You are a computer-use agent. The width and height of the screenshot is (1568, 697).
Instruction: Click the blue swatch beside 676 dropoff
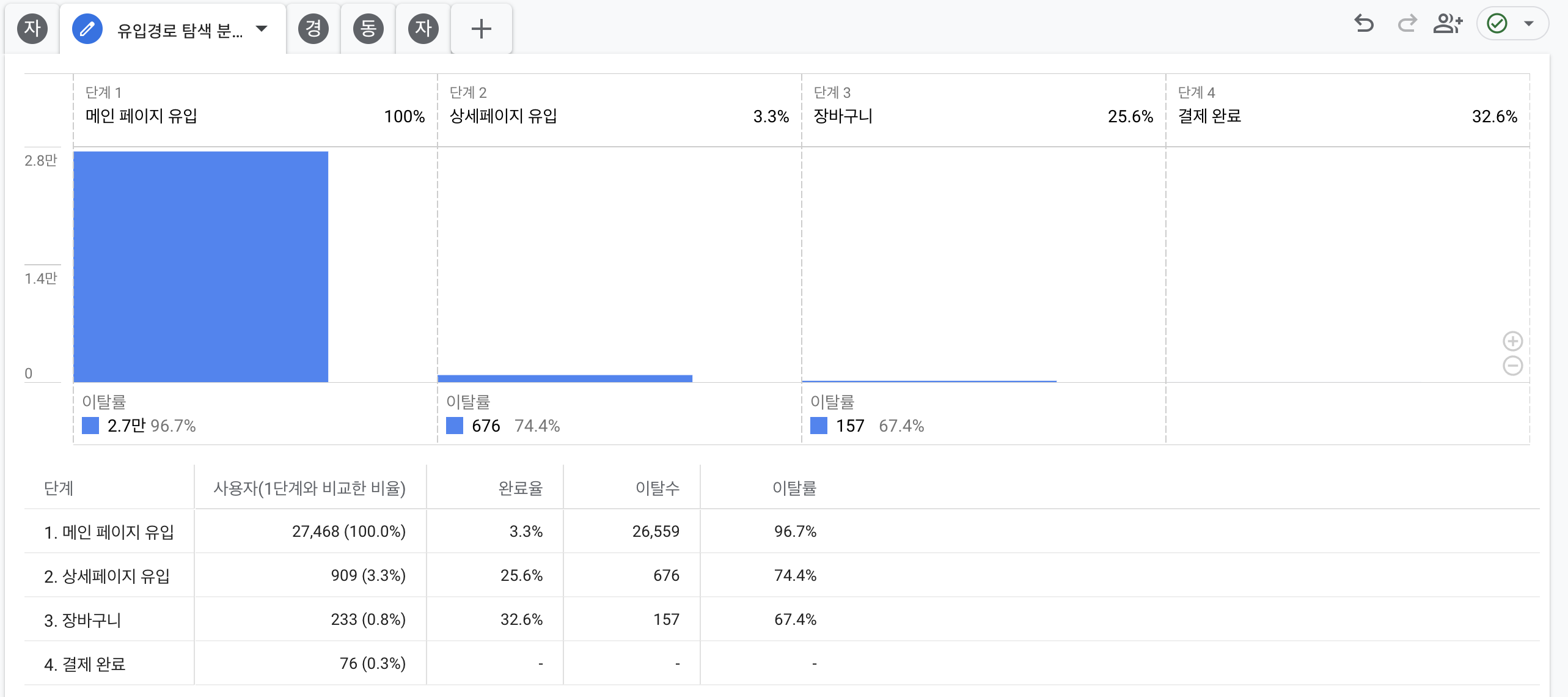click(x=455, y=426)
